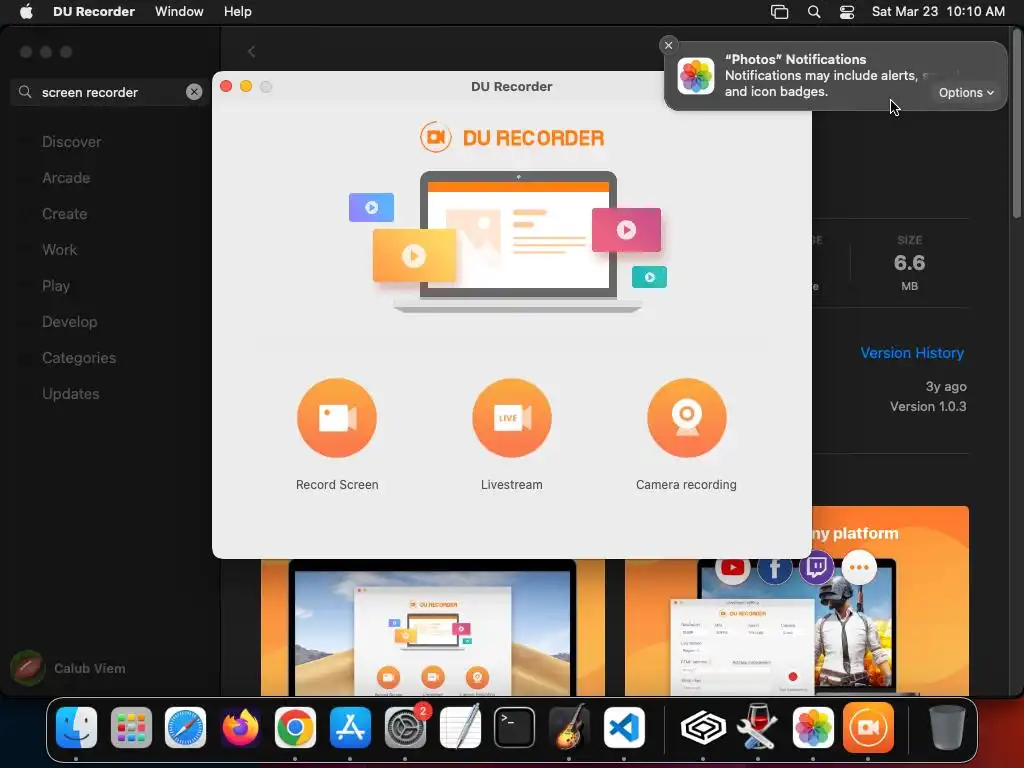The height and width of the screenshot is (768, 1024).
Task: Launch Camera recording icon
Action: tap(686, 418)
